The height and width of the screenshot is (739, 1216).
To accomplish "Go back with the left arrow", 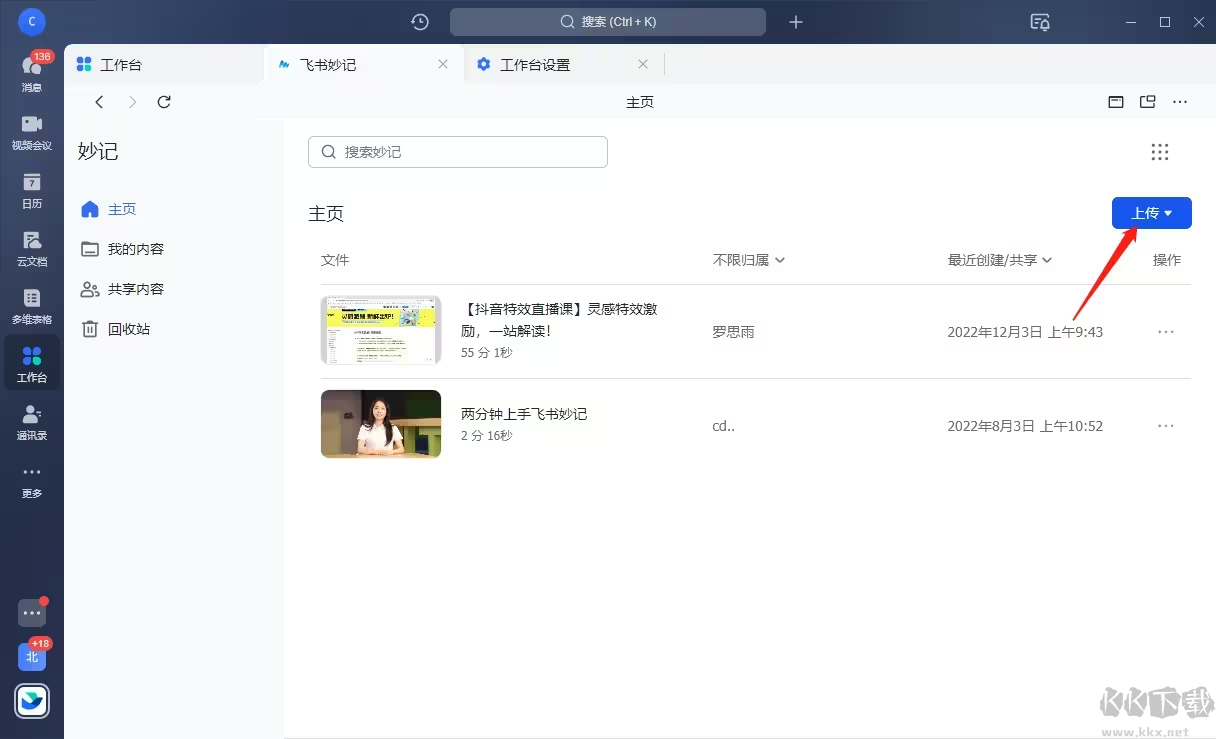I will [x=99, y=102].
